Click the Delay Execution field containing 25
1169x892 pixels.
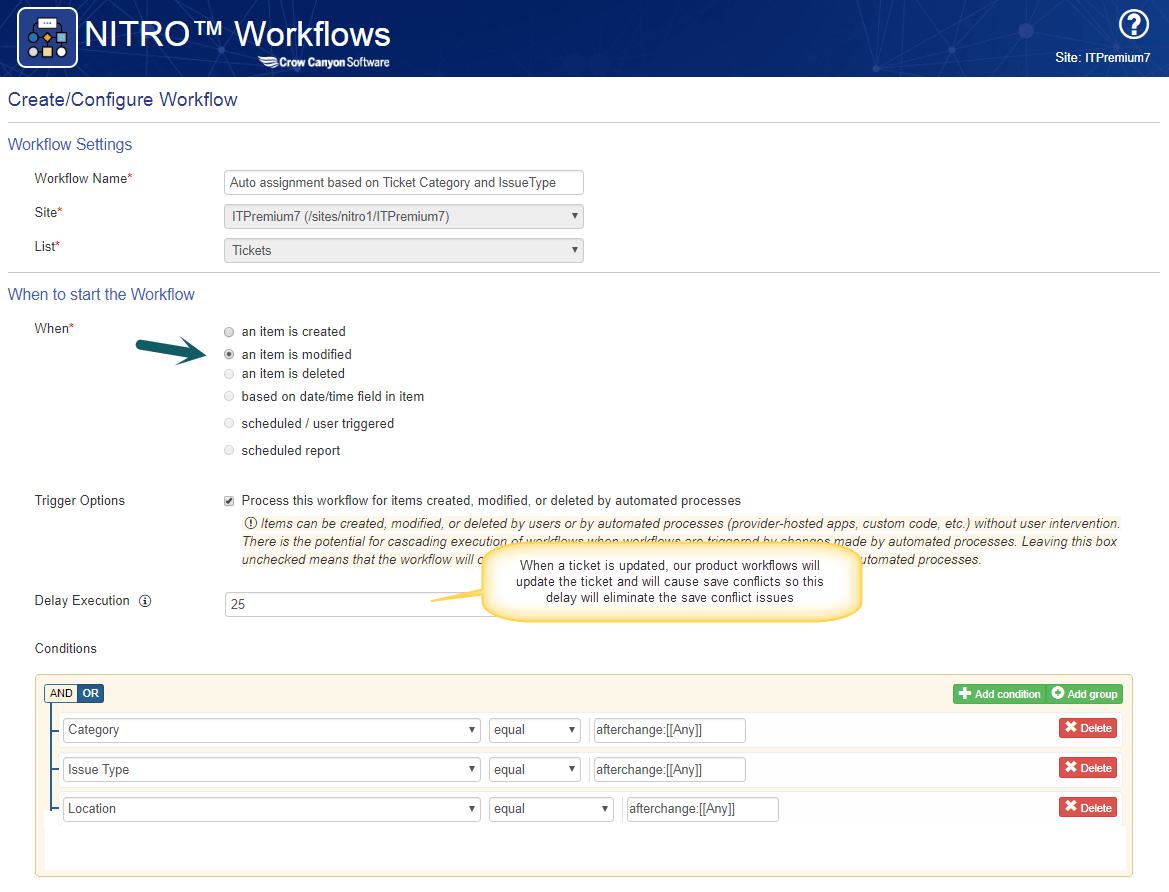[x=354, y=605]
